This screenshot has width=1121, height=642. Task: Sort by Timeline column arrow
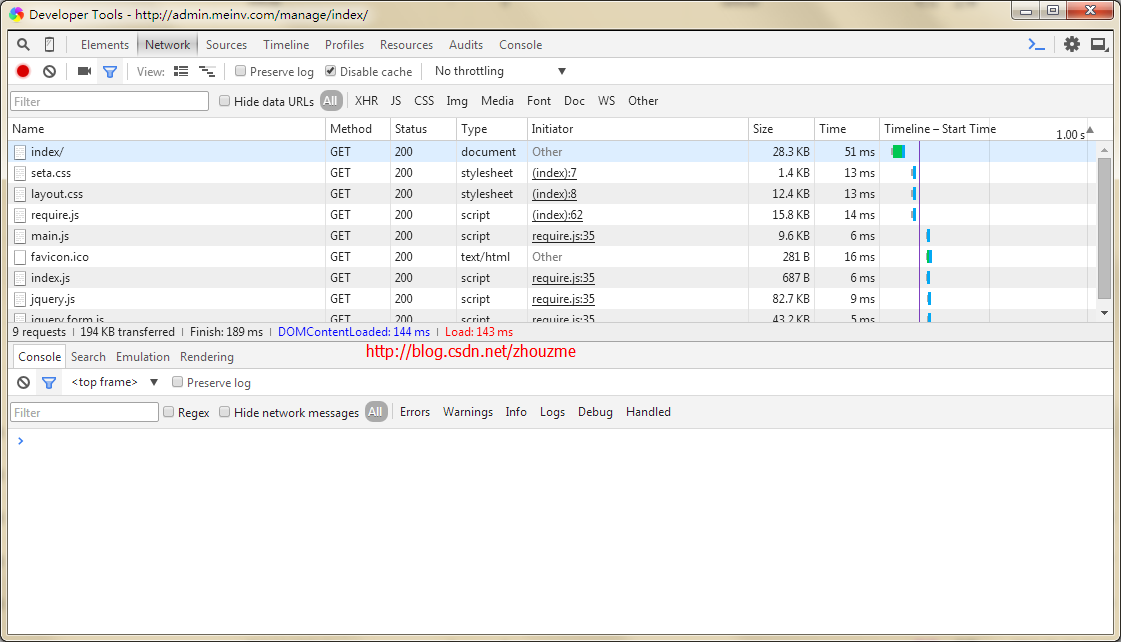click(1090, 129)
